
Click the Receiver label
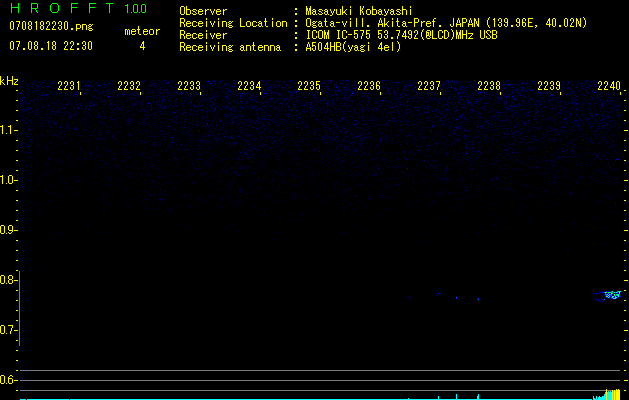coord(203,35)
